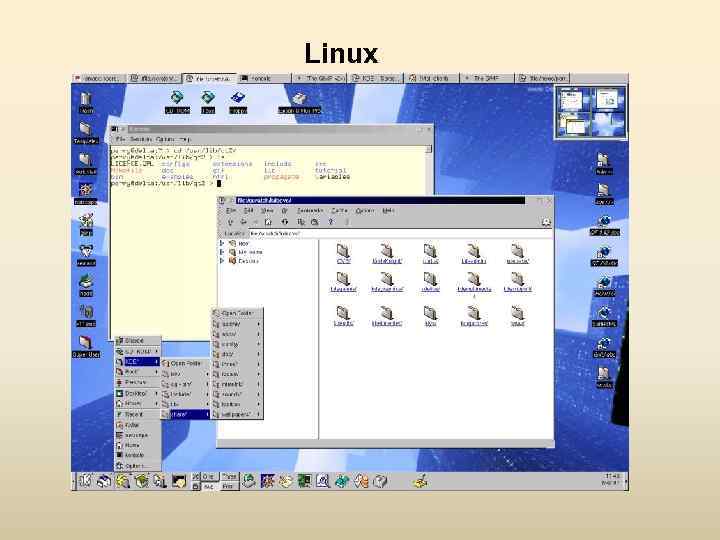The image size is (720, 540).
Task: Open the Autostart desktop folder
Action: (x=86, y=164)
